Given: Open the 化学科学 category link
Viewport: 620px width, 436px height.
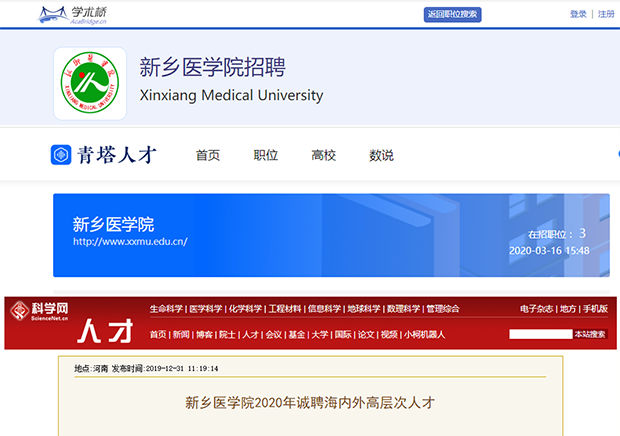Looking at the screenshot, I should coord(245,309).
